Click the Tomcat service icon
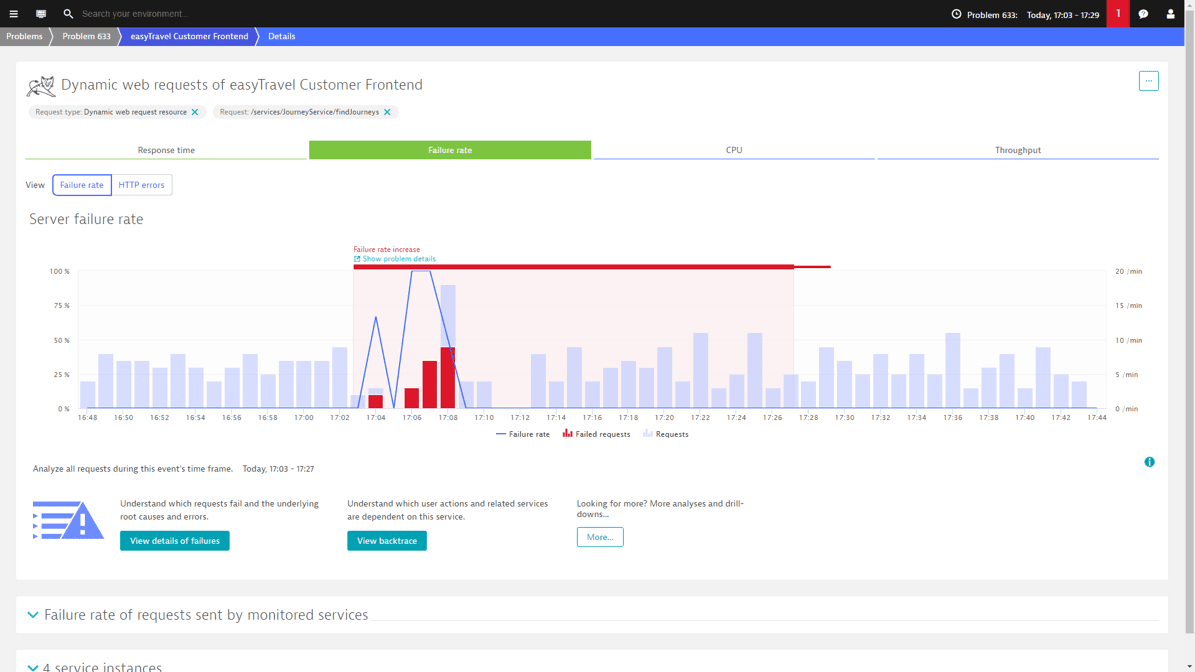Viewport: 1195px width, 672px height. pos(40,86)
